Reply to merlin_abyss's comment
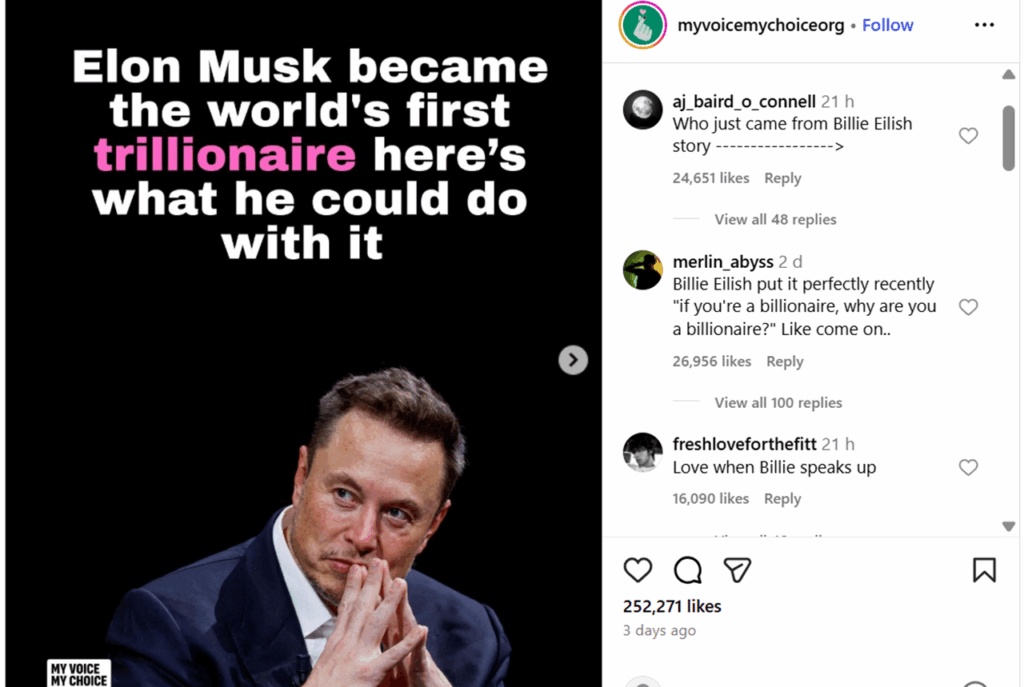Image resolution: width=1024 pixels, height=687 pixels. 784,361
